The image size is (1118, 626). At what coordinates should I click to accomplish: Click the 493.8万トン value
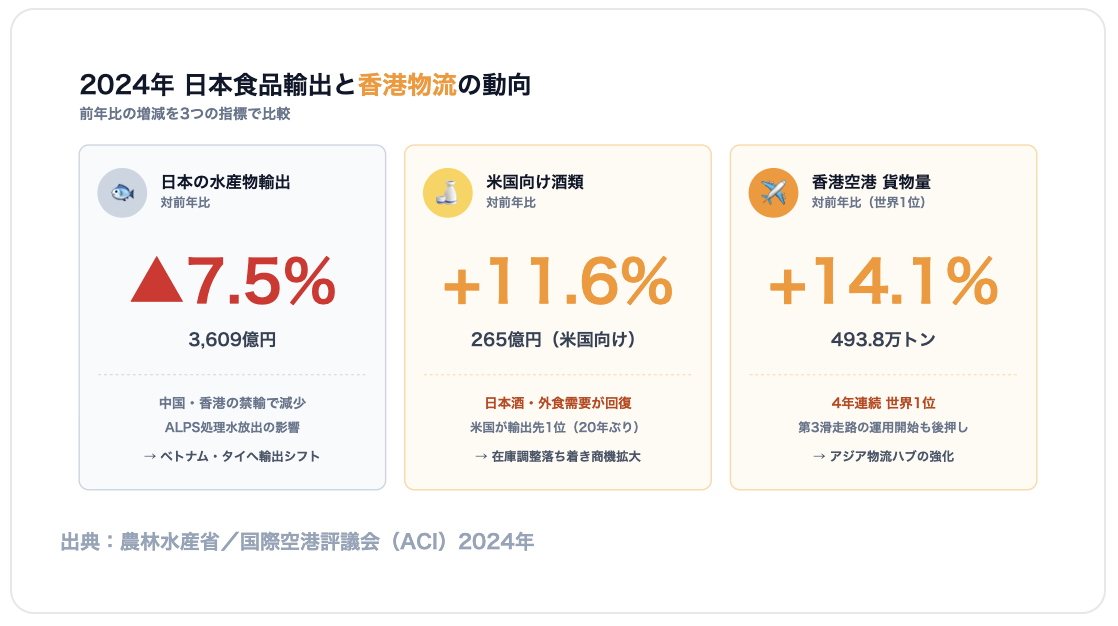click(x=883, y=339)
